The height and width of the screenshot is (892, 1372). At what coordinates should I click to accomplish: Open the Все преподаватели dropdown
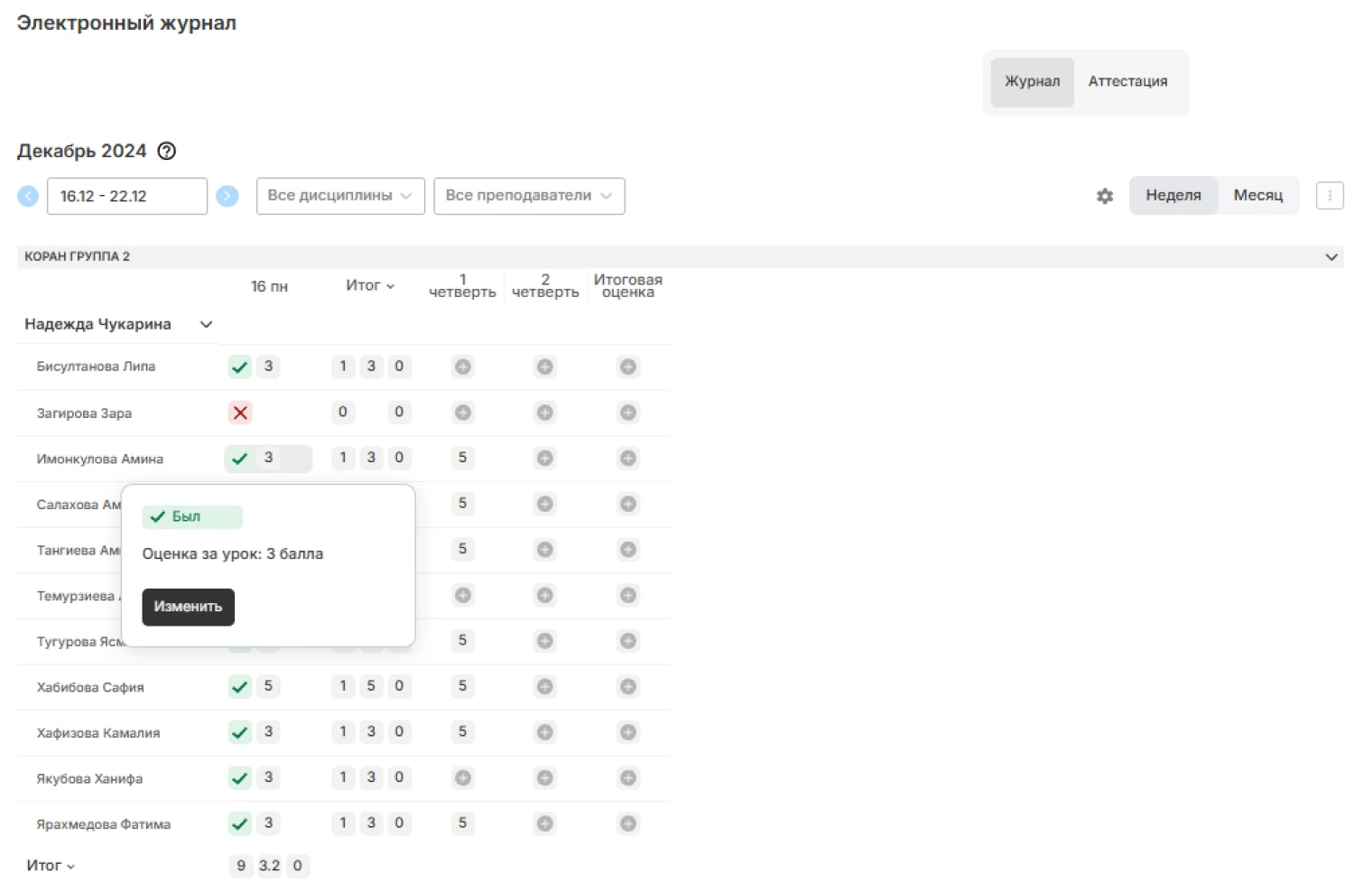[529, 196]
